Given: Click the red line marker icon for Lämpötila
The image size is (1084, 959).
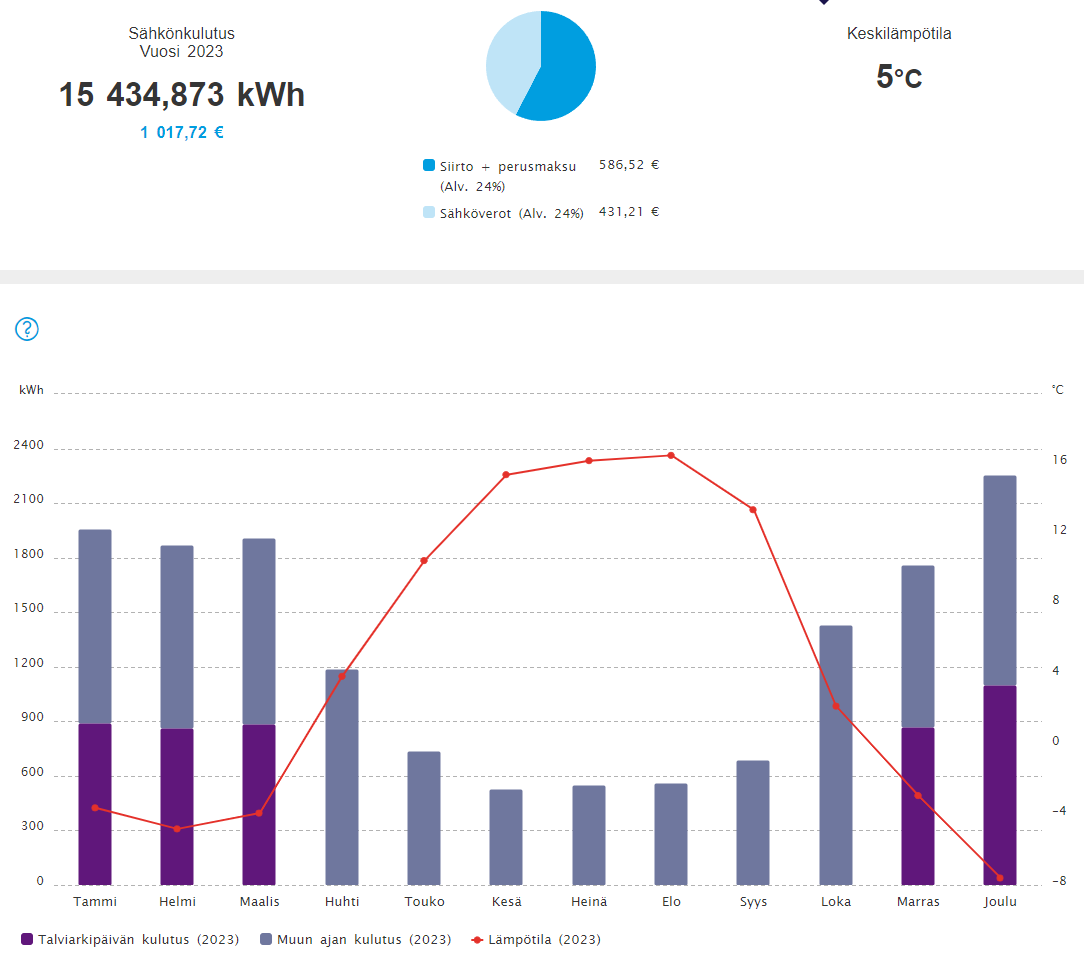Looking at the screenshot, I should point(476,940).
